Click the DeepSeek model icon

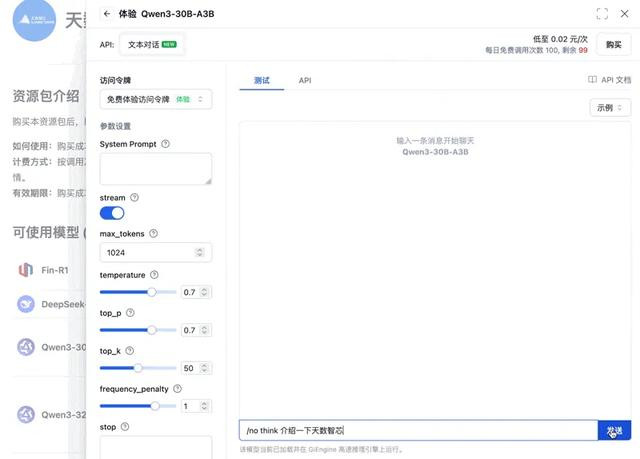coord(26,304)
